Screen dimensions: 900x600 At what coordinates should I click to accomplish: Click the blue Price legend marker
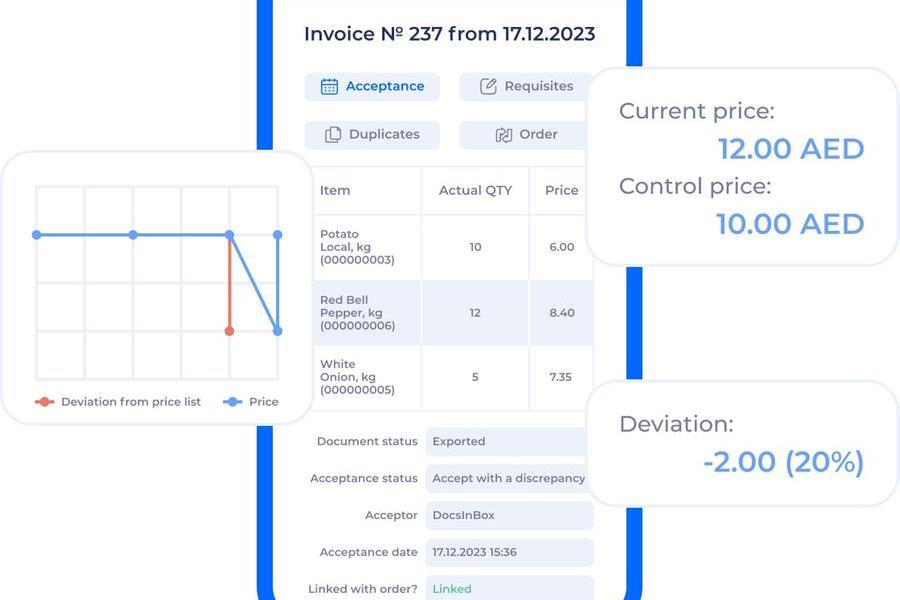pos(232,402)
